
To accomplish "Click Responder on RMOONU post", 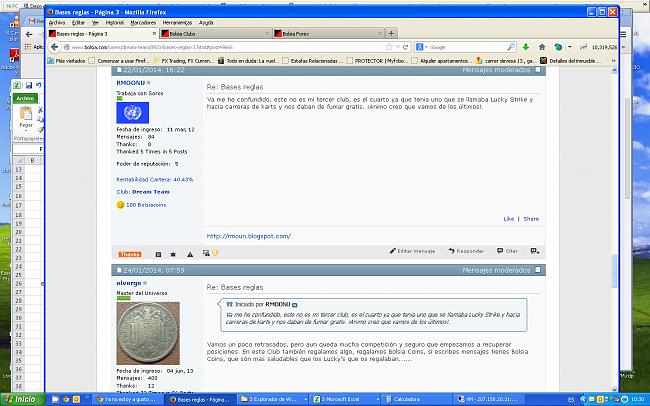I will tap(466, 251).
